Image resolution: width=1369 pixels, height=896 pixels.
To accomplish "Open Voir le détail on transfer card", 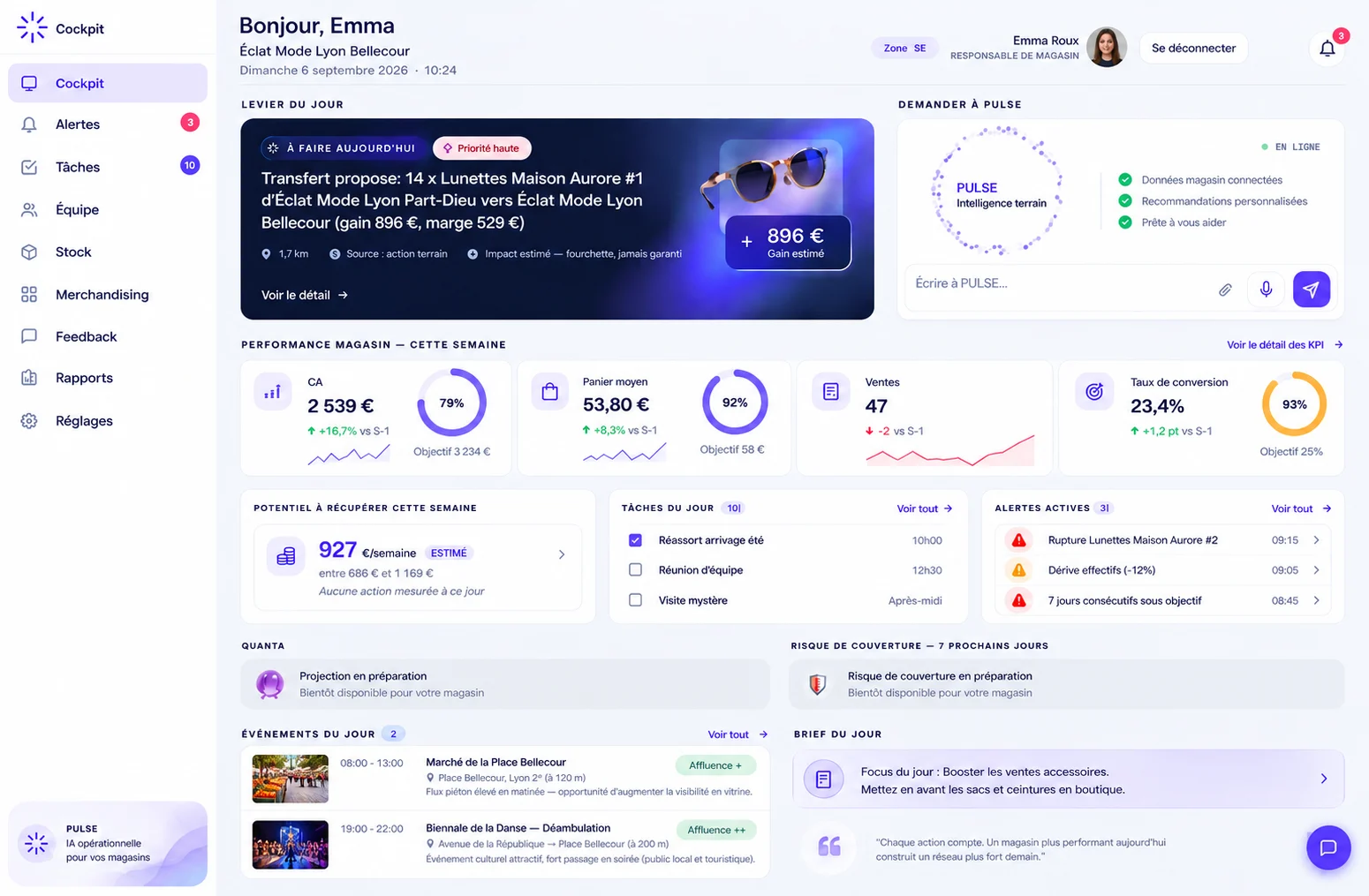I will [305, 295].
